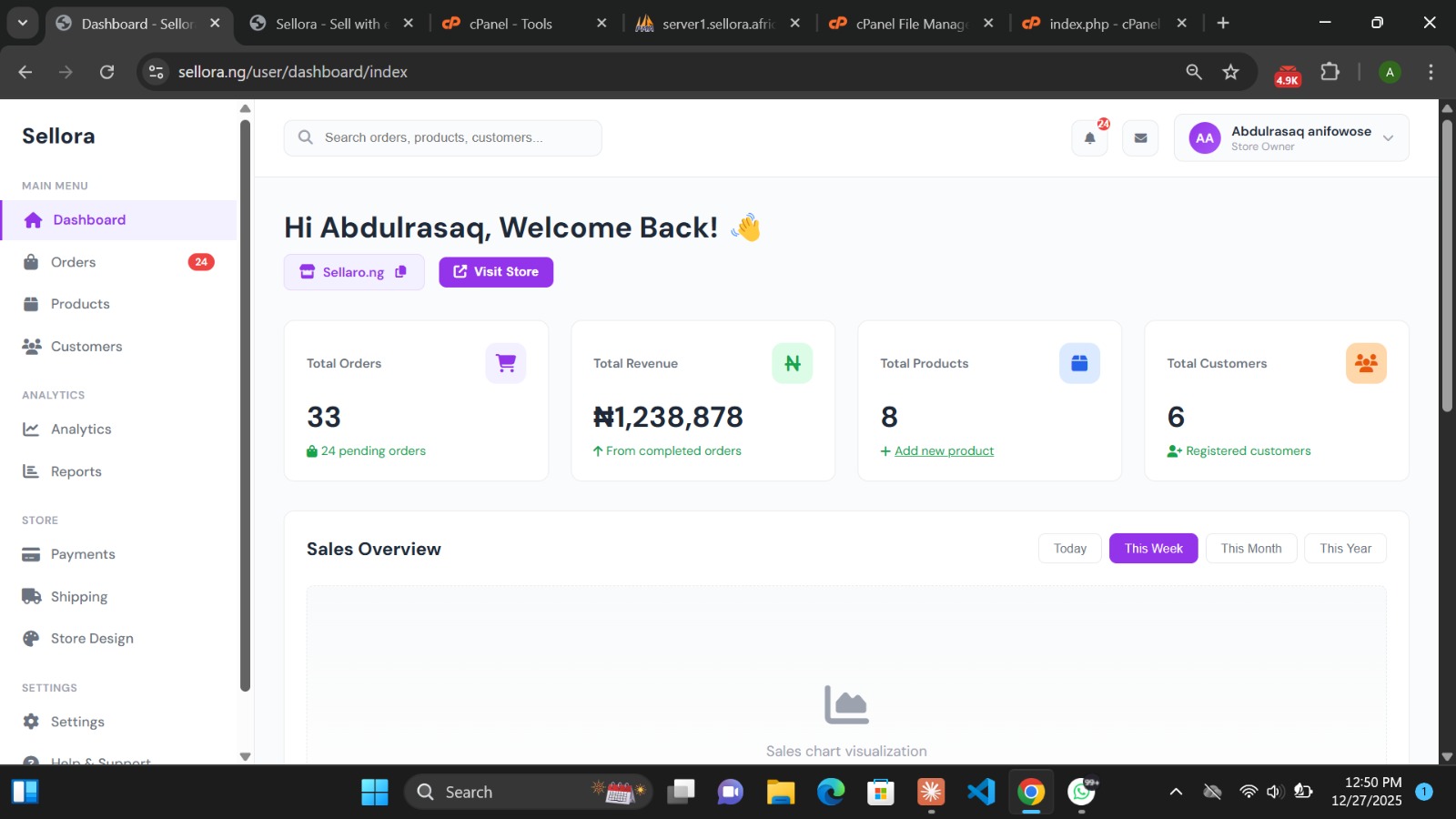This screenshot has width=1456, height=819.
Task: Click the Visit Store button
Action: tap(496, 272)
